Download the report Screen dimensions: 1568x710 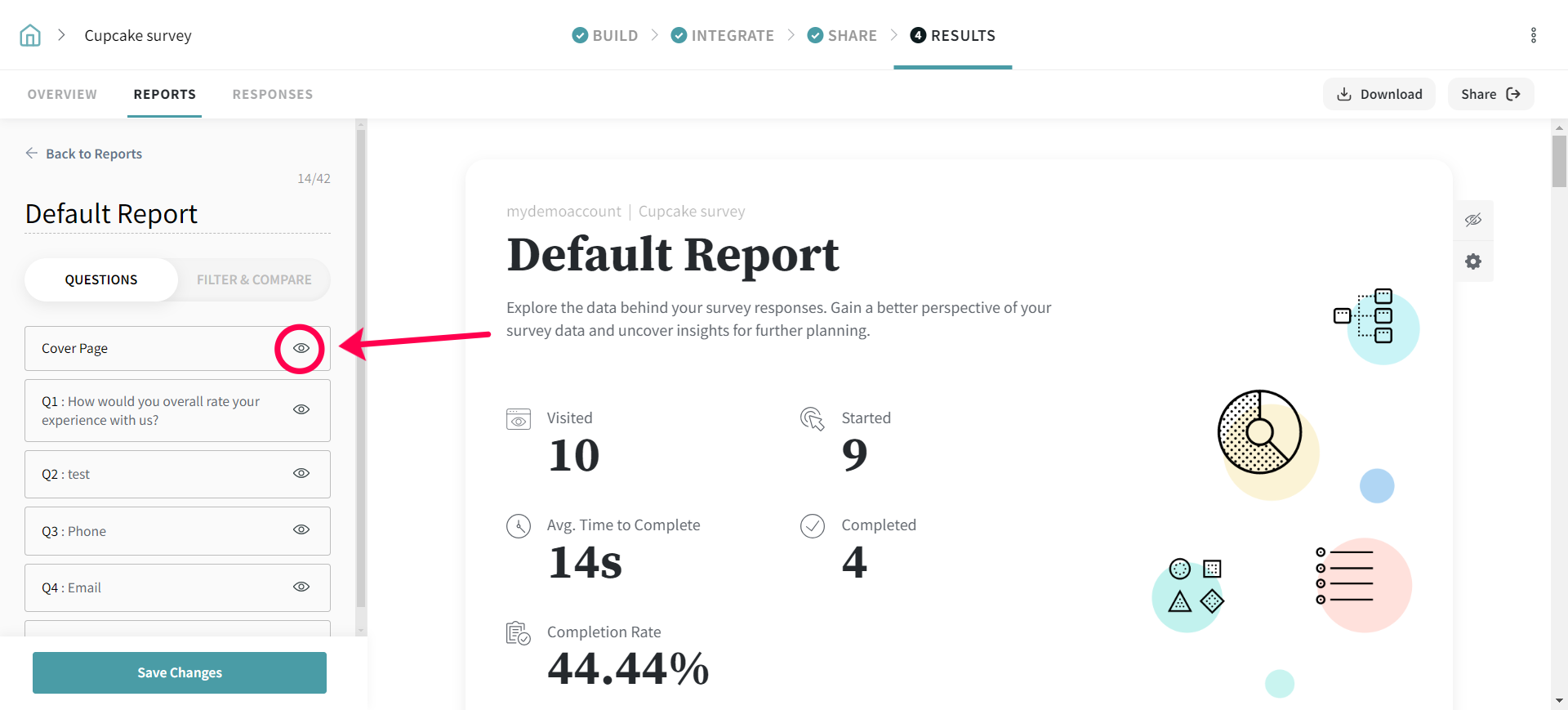(x=1379, y=94)
